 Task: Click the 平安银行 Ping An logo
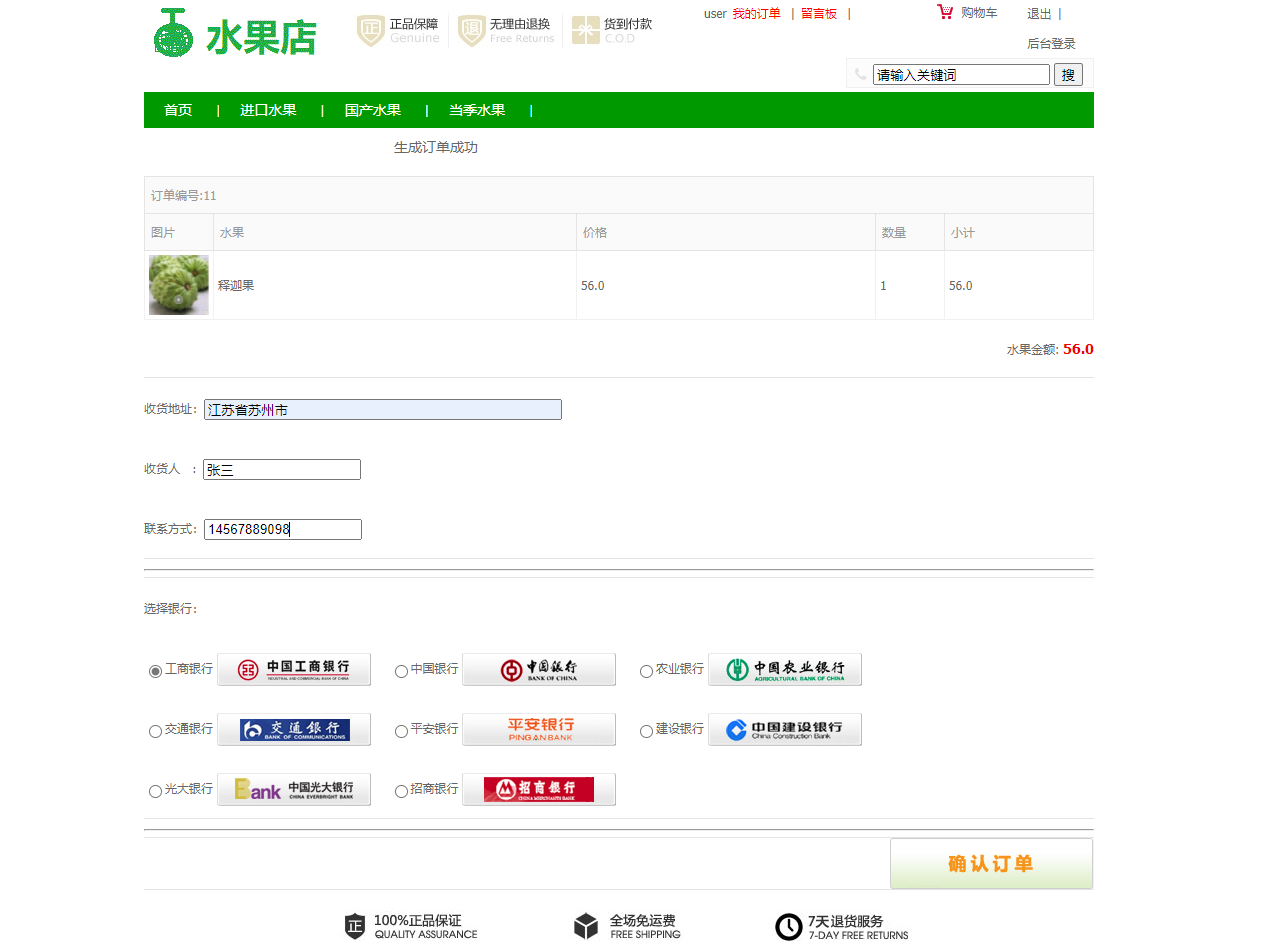point(539,730)
